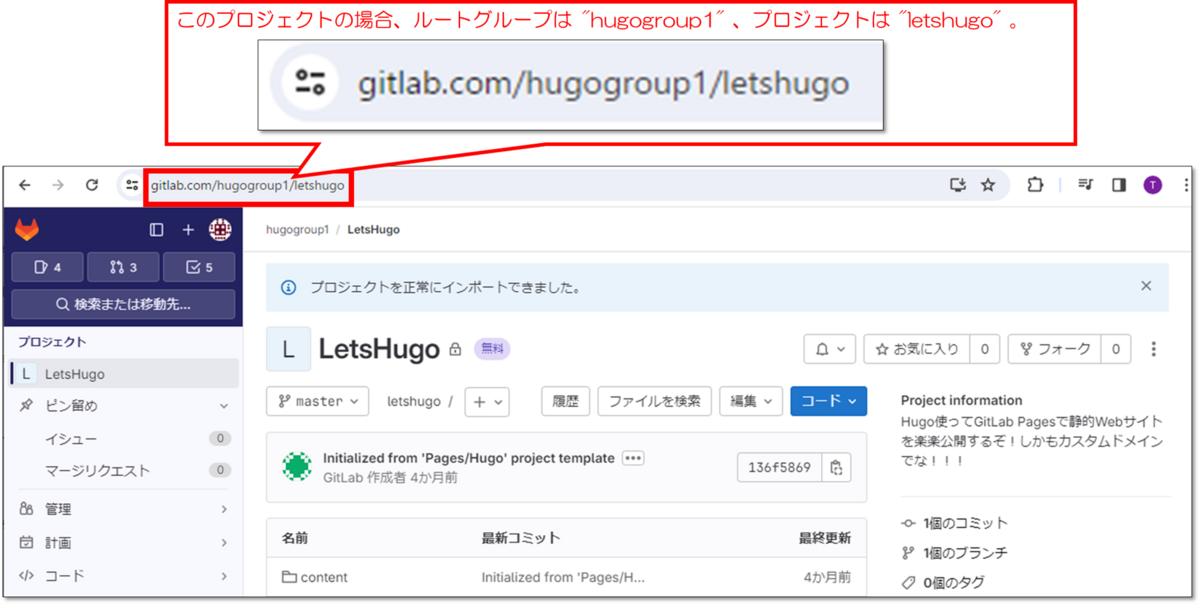Click project avatar letter L

[x=288, y=349]
